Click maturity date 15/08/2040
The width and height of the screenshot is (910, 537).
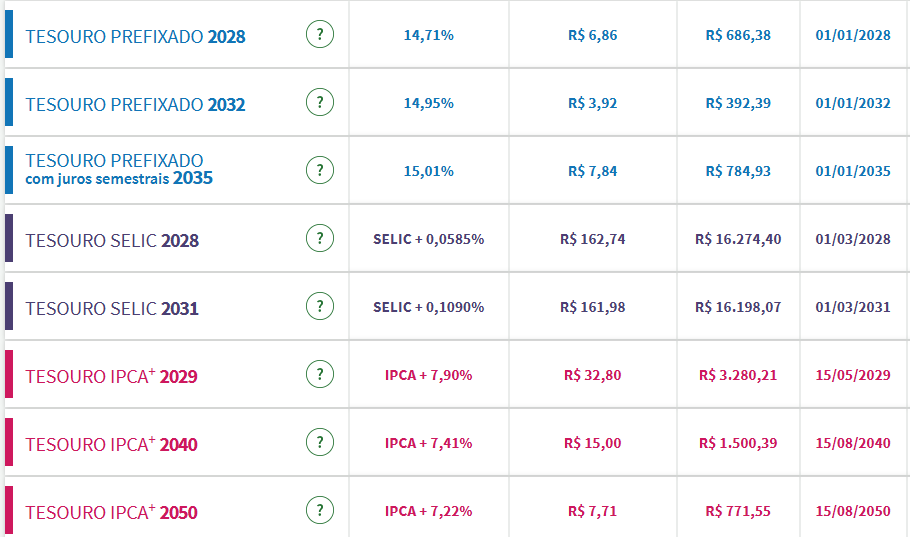pos(853,443)
